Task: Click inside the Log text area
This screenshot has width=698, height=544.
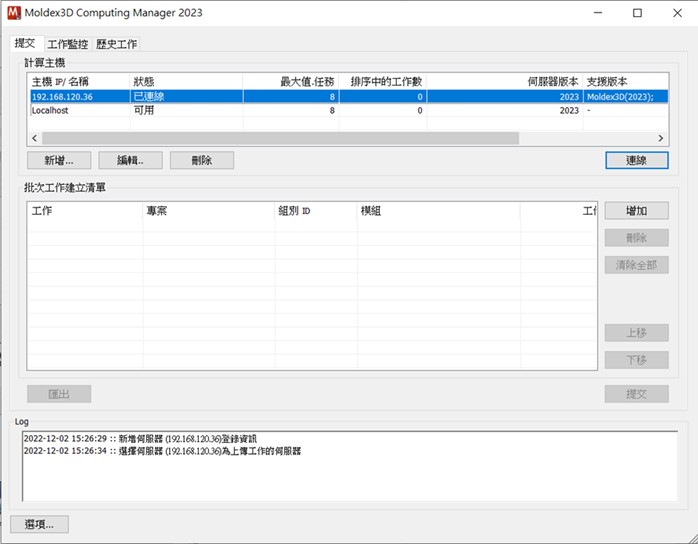Action: tap(350, 466)
